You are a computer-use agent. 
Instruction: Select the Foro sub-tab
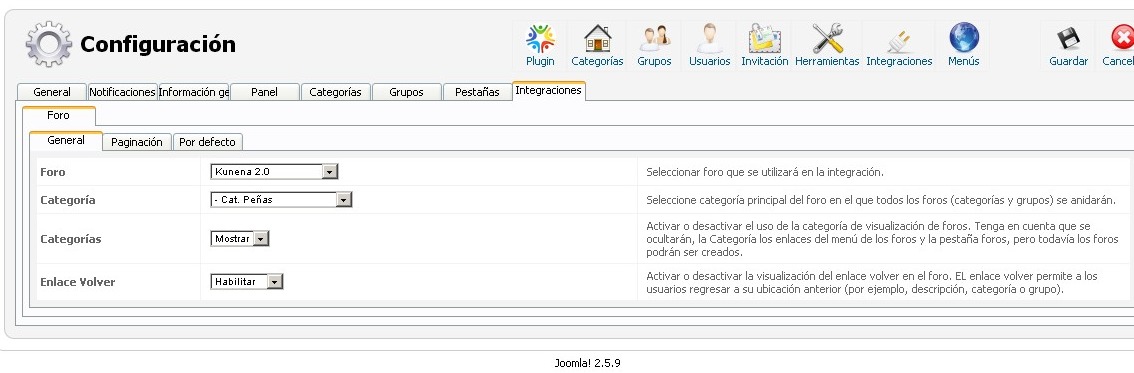(59, 116)
